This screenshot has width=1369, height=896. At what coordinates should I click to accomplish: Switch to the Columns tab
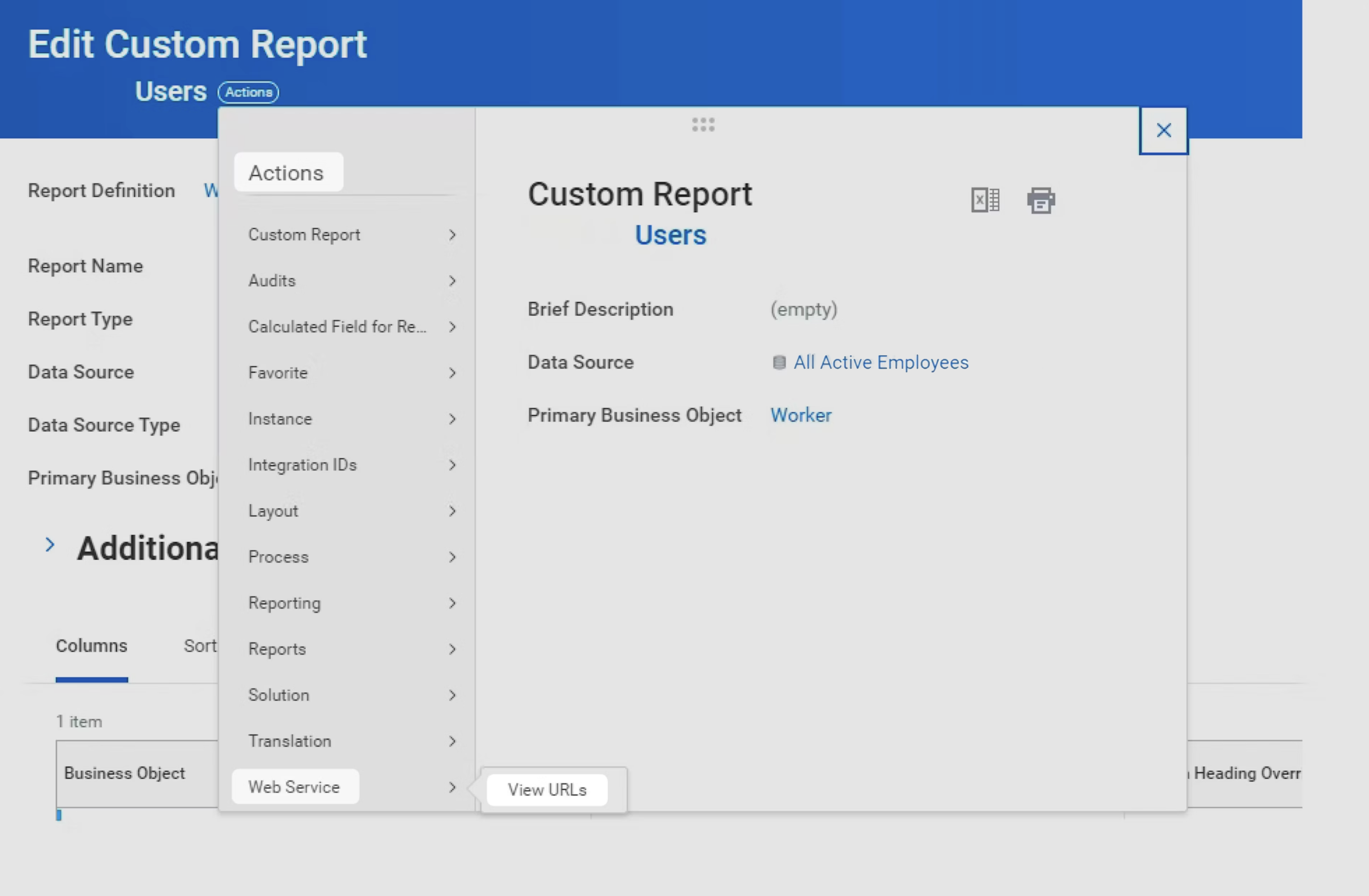(x=91, y=646)
